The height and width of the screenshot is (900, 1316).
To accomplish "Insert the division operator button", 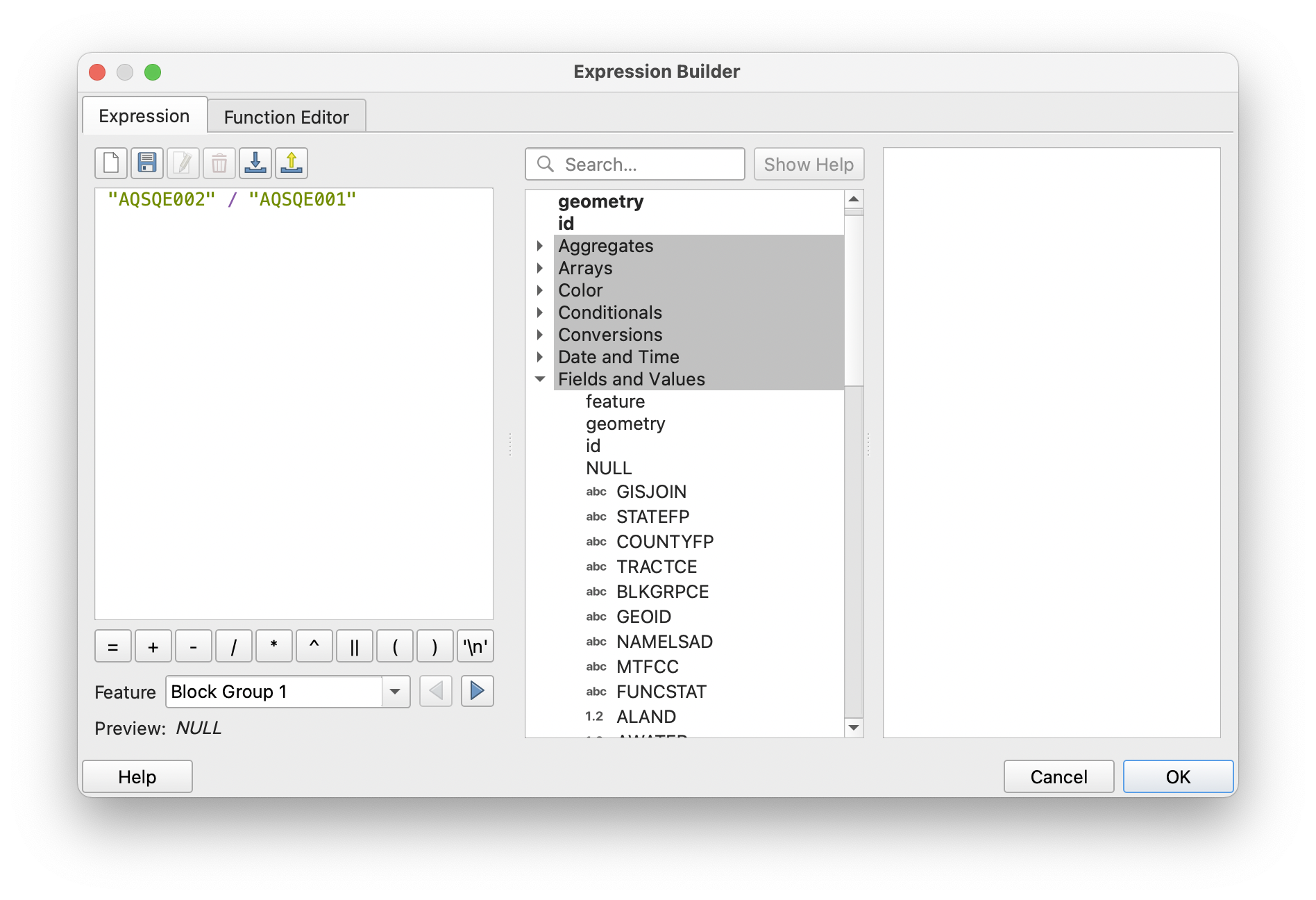I will (234, 647).
